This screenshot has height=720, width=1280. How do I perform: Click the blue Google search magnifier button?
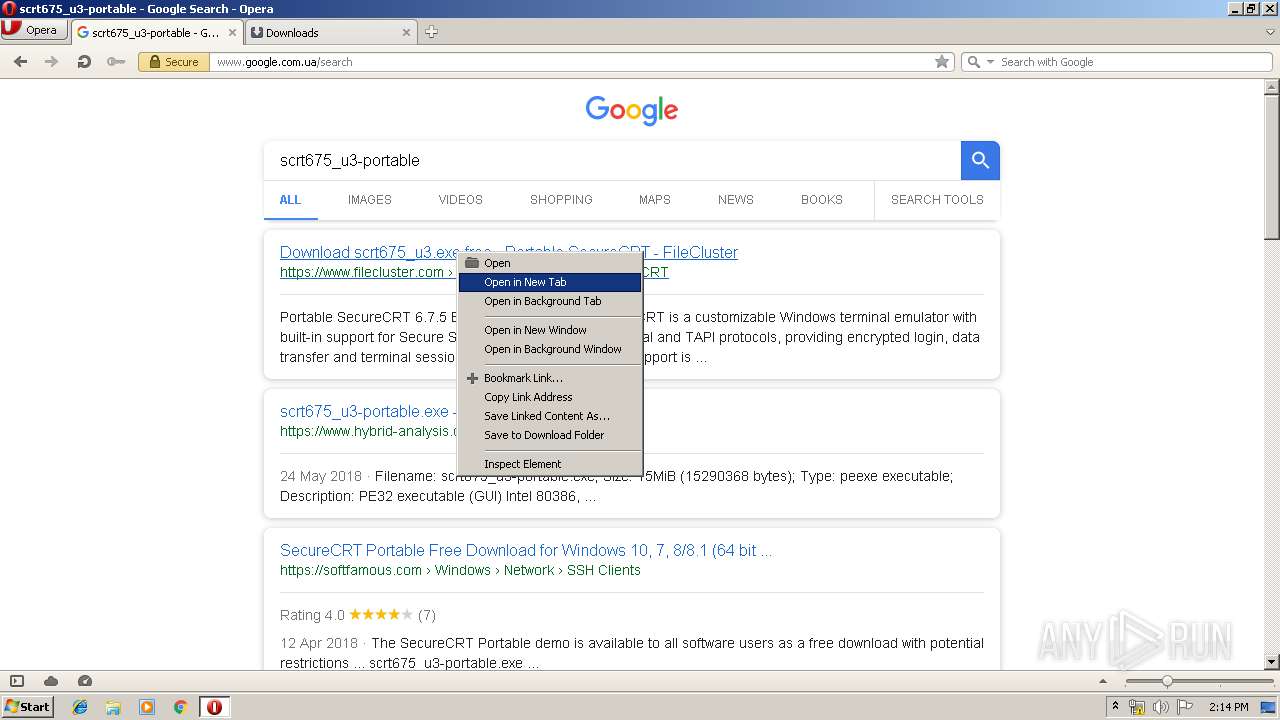tap(980, 160)
